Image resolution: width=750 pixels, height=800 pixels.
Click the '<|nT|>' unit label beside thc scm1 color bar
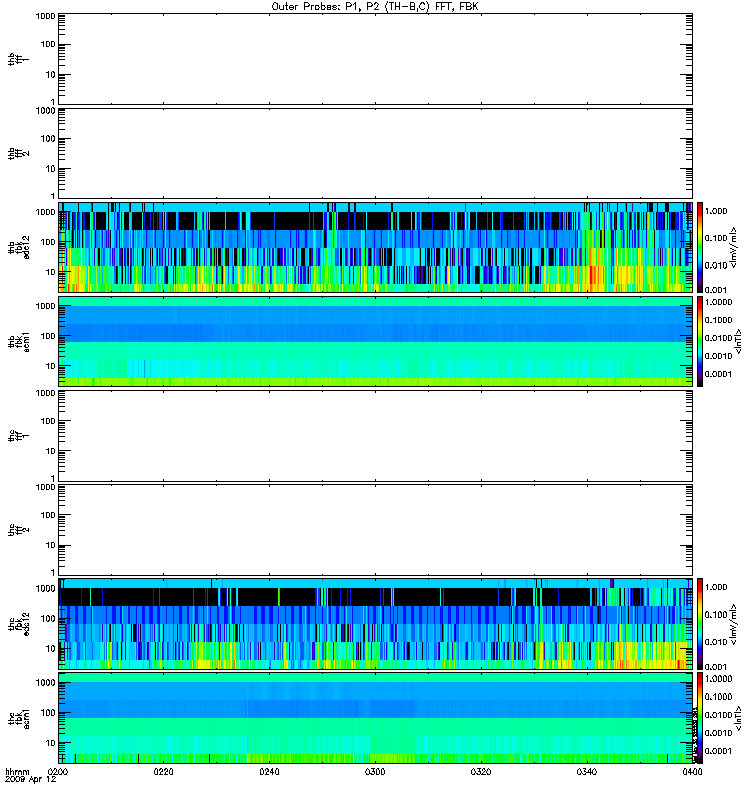tap(738, 718)
